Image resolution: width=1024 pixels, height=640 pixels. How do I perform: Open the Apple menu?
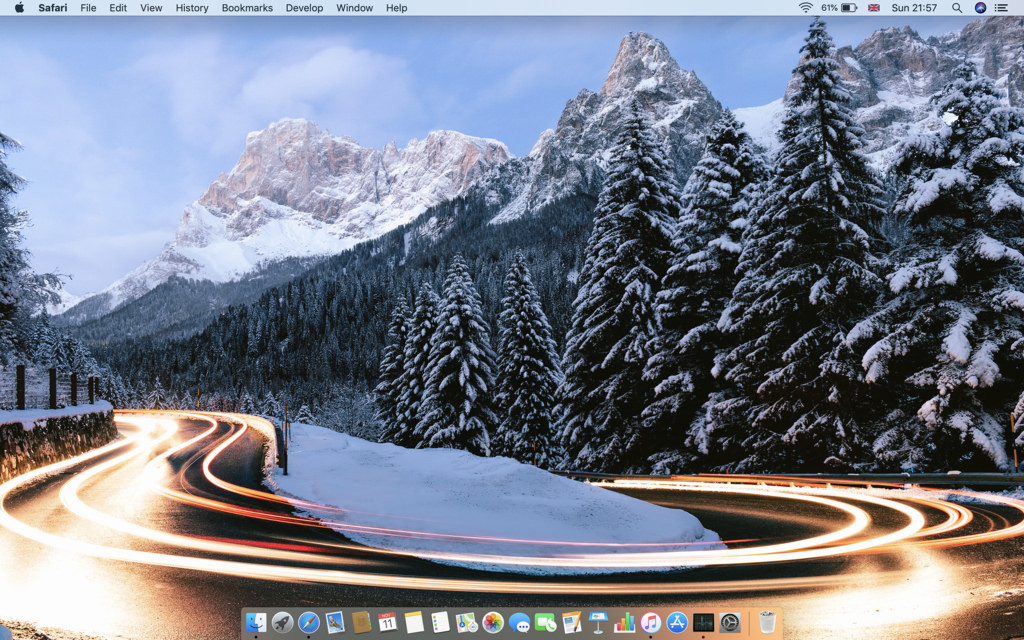[x=19, y=8]
